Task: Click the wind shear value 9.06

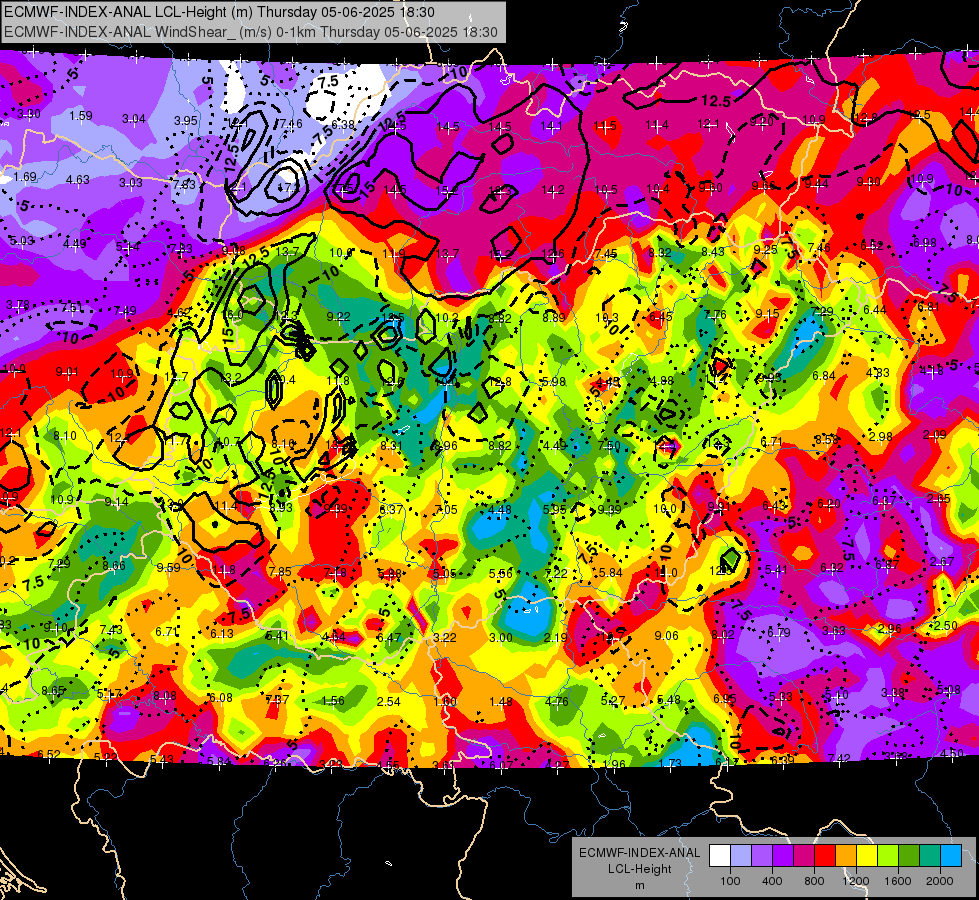Action: point(666,635)
